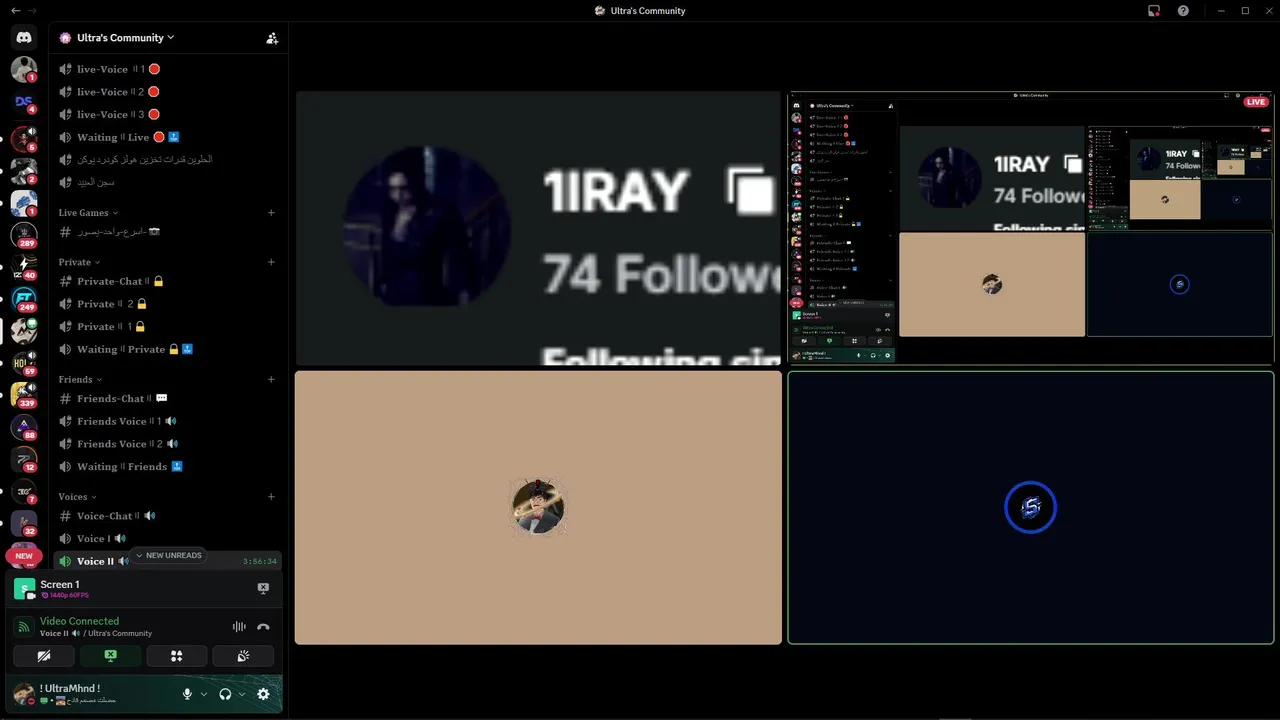Image resolution: width=1280 pixels, height=720 pixels.
Task: Open the lightning server with 40 badge
Action: (24, 267)
